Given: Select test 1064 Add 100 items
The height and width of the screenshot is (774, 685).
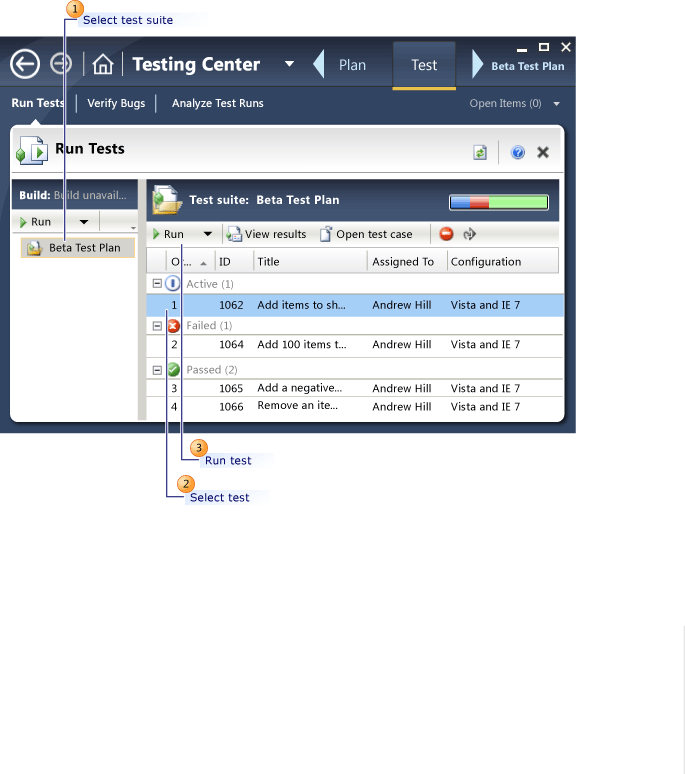Looking at the screenshot, I should [x=355, y=345].
